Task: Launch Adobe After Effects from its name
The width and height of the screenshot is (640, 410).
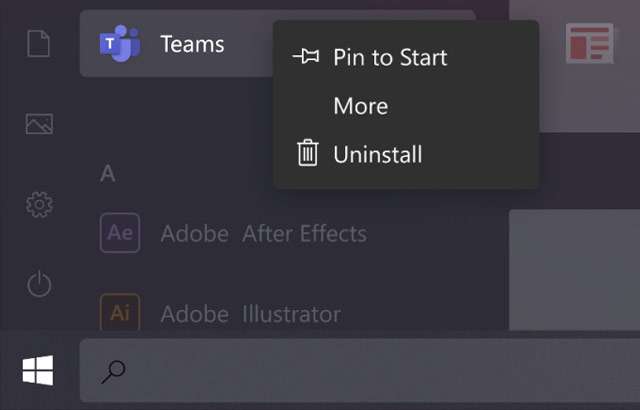Action: coord(263,234)
